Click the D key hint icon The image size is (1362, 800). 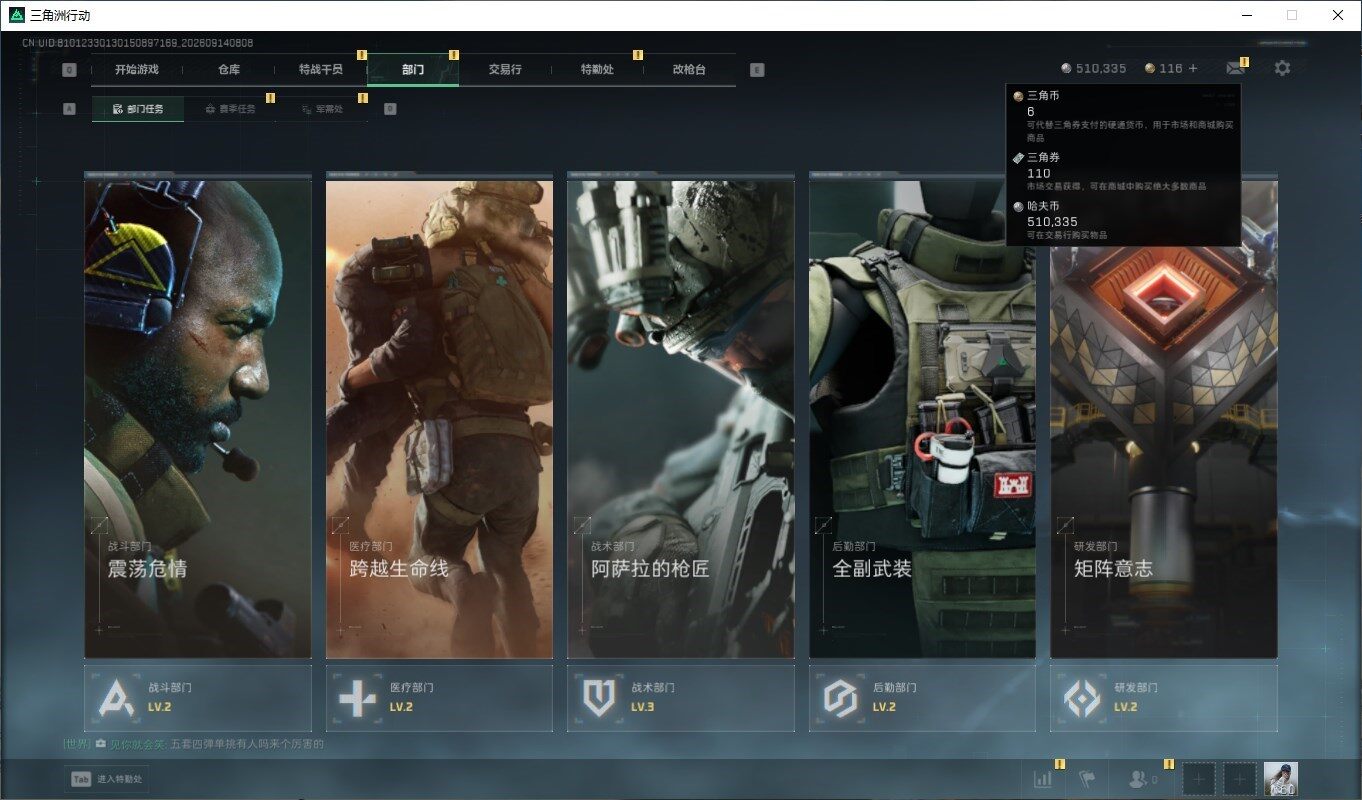[x=390, y=109]
